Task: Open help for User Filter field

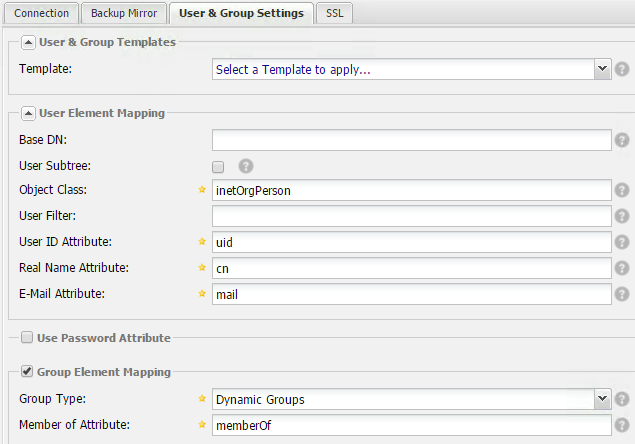Action: point(622,216)
